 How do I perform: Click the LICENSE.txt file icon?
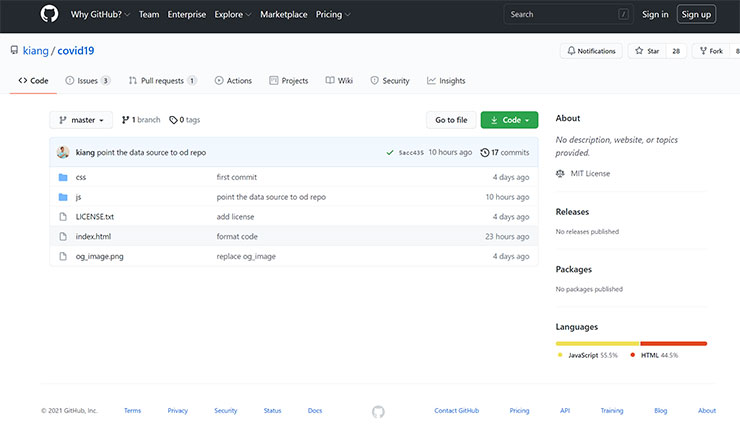pyautogui.click(x=63, y=217)
